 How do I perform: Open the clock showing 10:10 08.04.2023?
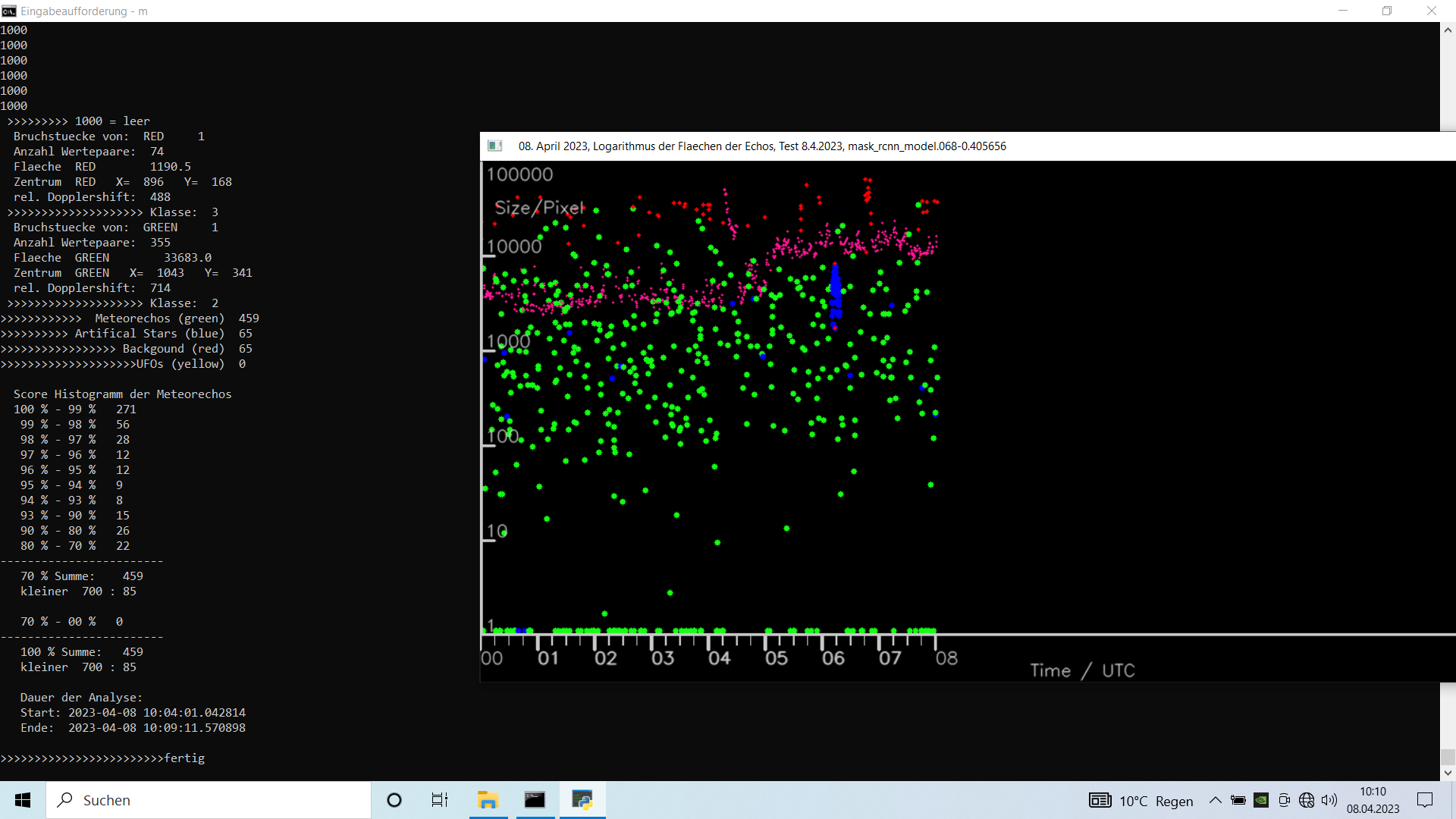pos(1373,800)
